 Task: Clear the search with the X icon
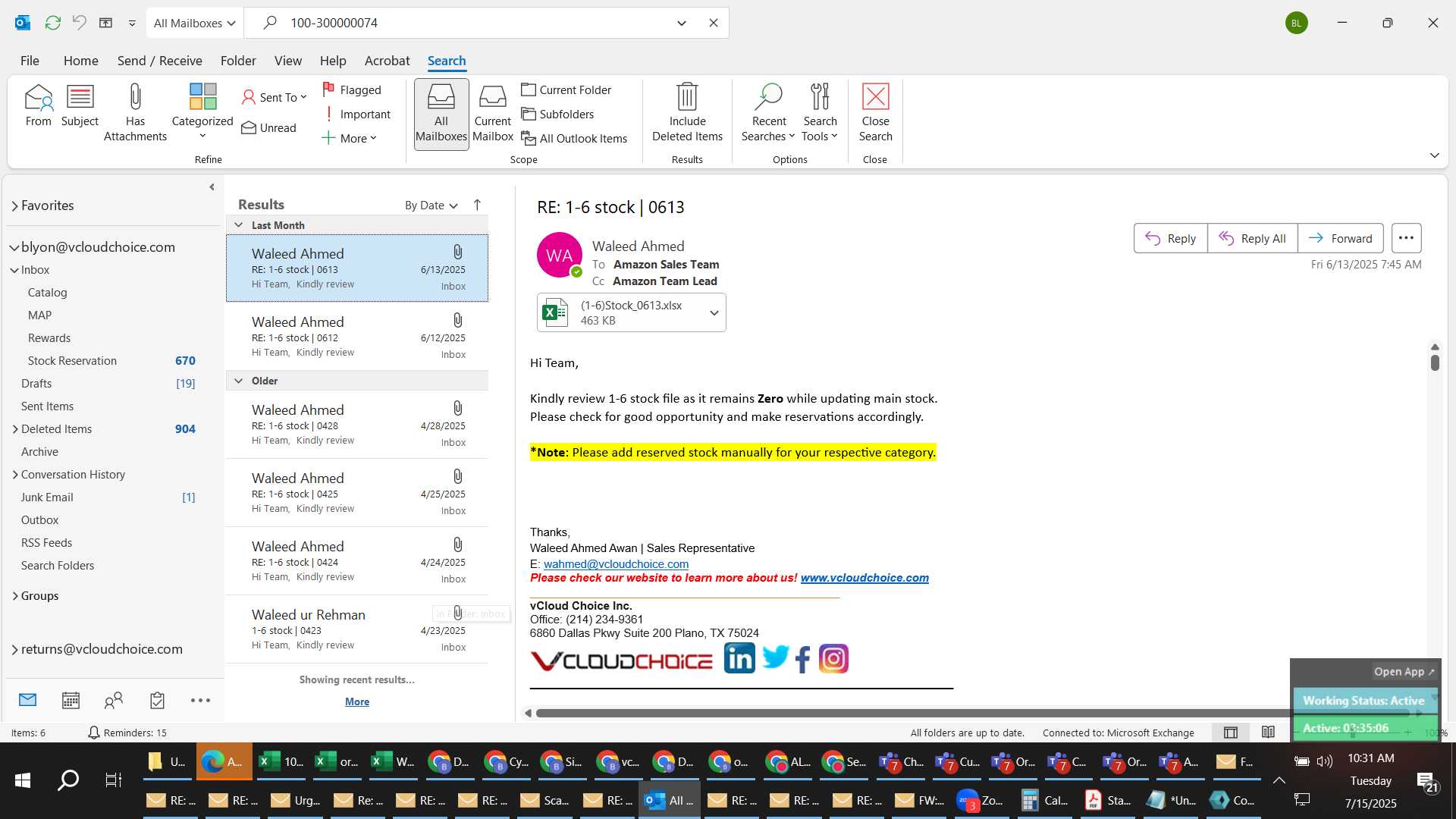[713, 23]
